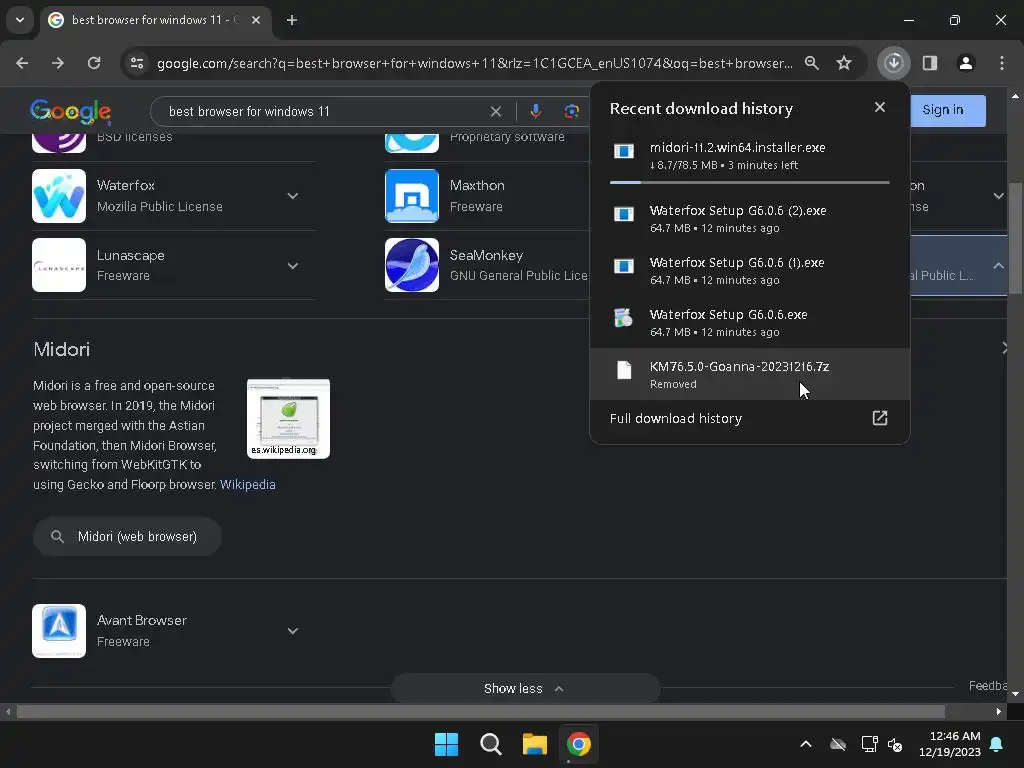Start voice search with microphone icon
Image resolution: width=1024 pixels, height=768 pixels.
[x=536, y=112]
